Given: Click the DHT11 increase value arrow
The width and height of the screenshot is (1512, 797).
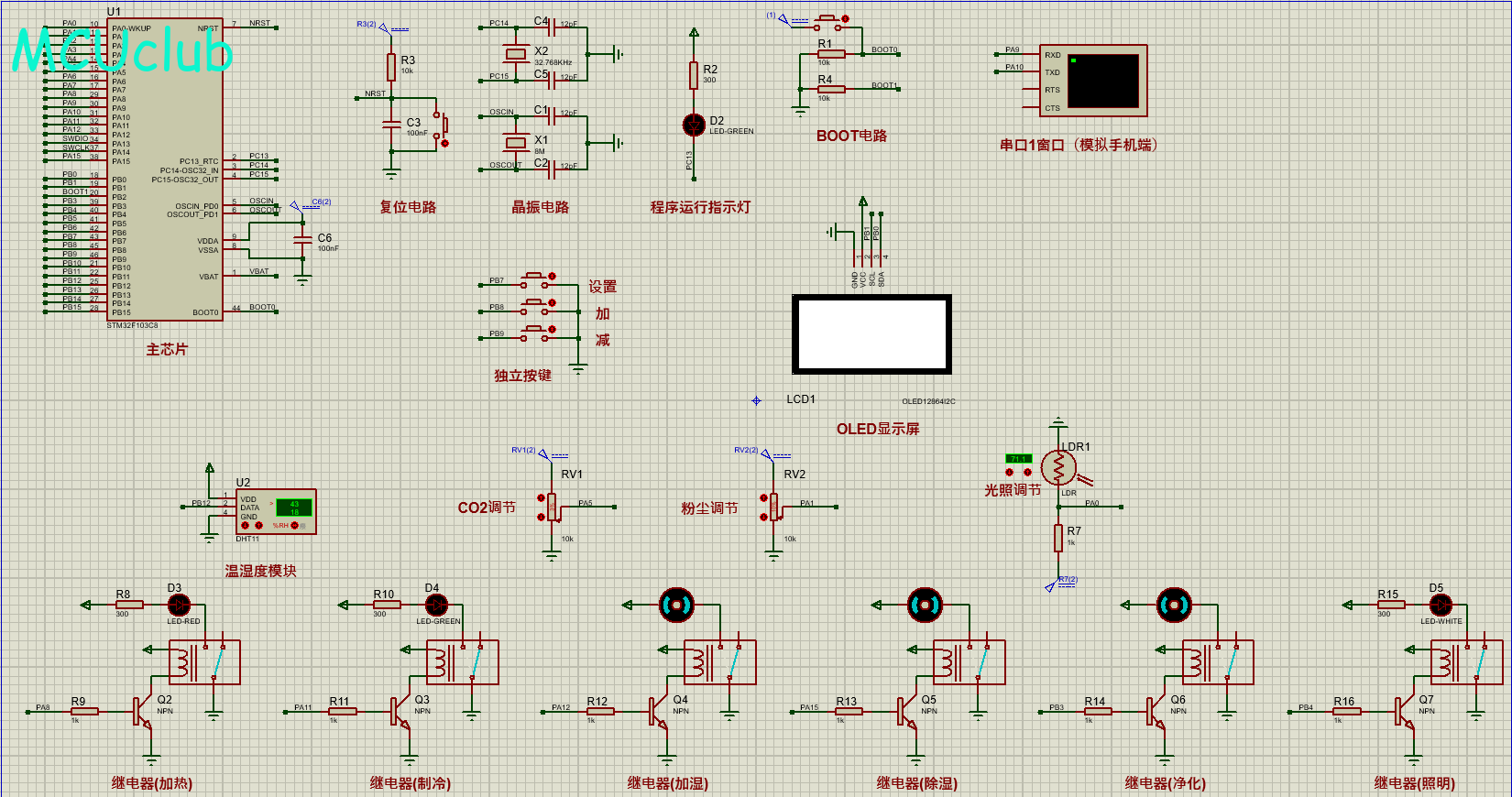Looking at the screenshot, I should 259,526.
